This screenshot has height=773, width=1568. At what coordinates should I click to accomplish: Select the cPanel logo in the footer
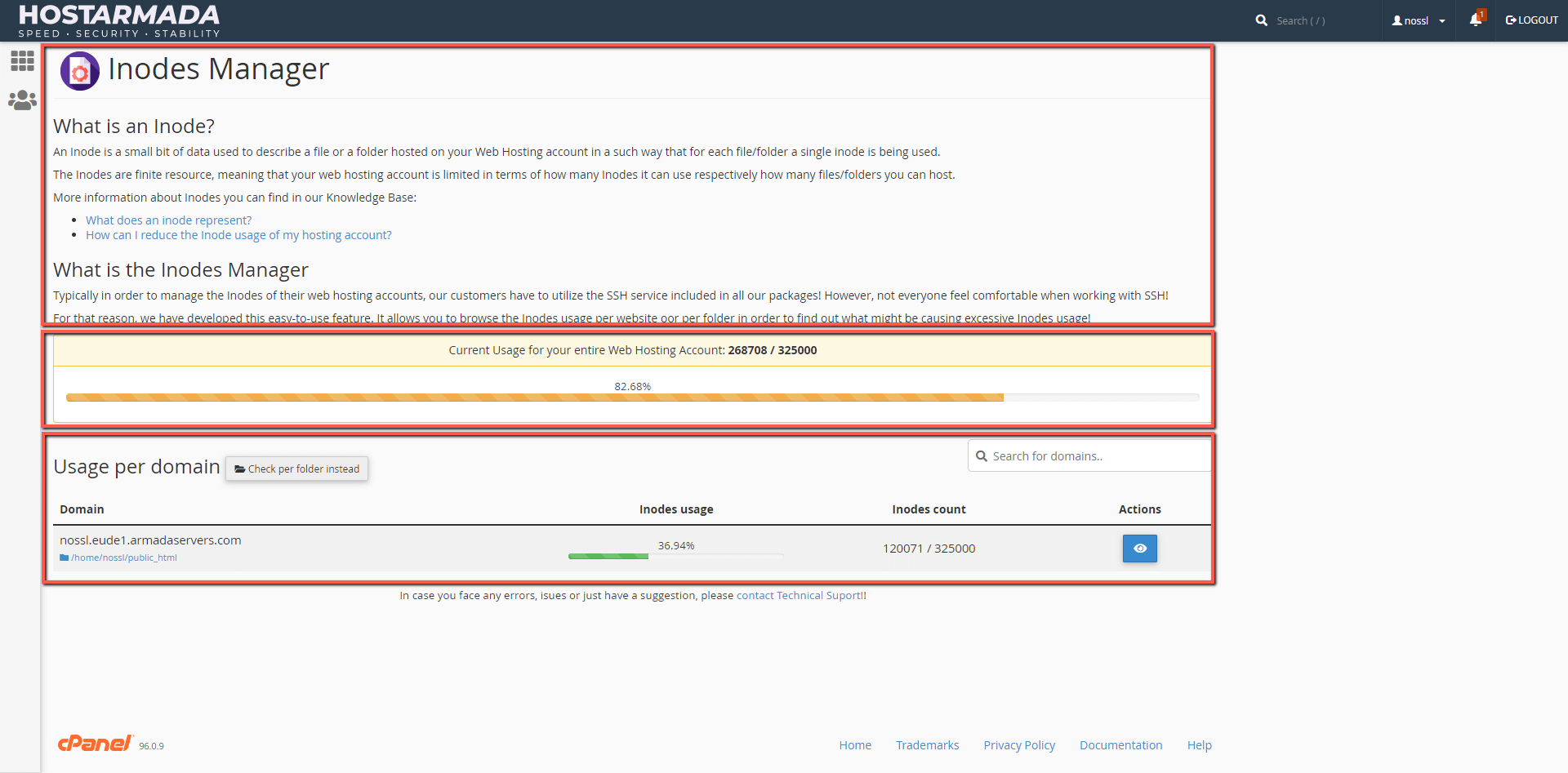95,743
